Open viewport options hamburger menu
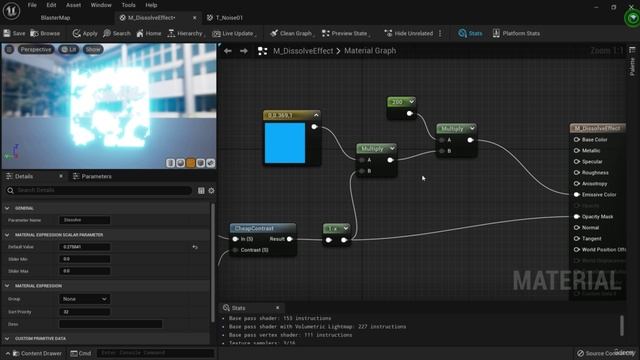Screen dimensions: 640x360 pos(9,49)
